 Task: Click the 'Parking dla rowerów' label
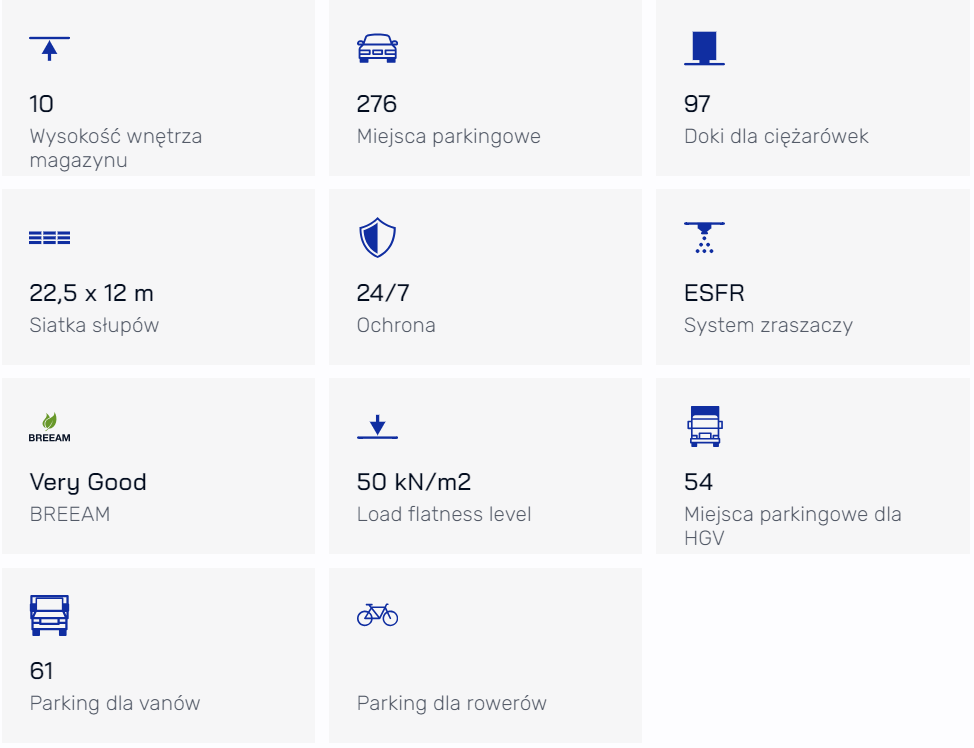(x=452, y=703)
